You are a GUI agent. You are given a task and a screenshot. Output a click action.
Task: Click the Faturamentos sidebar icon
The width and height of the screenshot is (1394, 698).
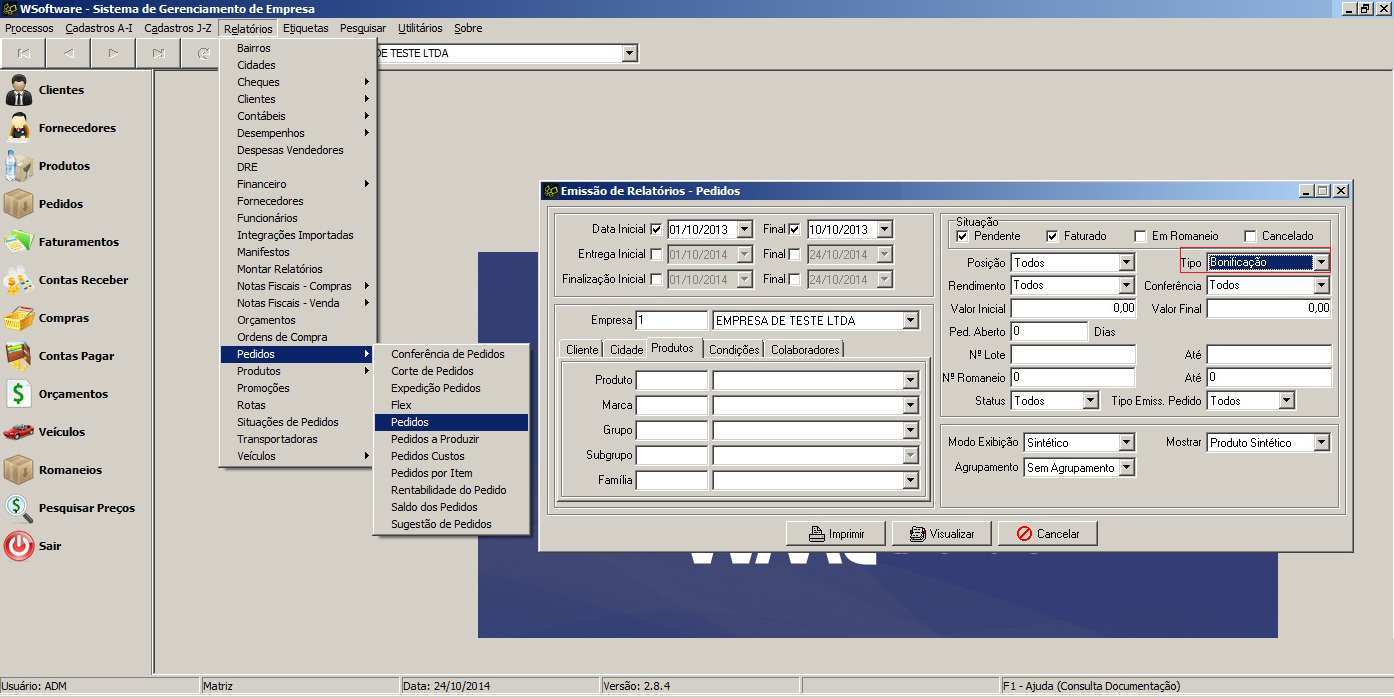19,242
